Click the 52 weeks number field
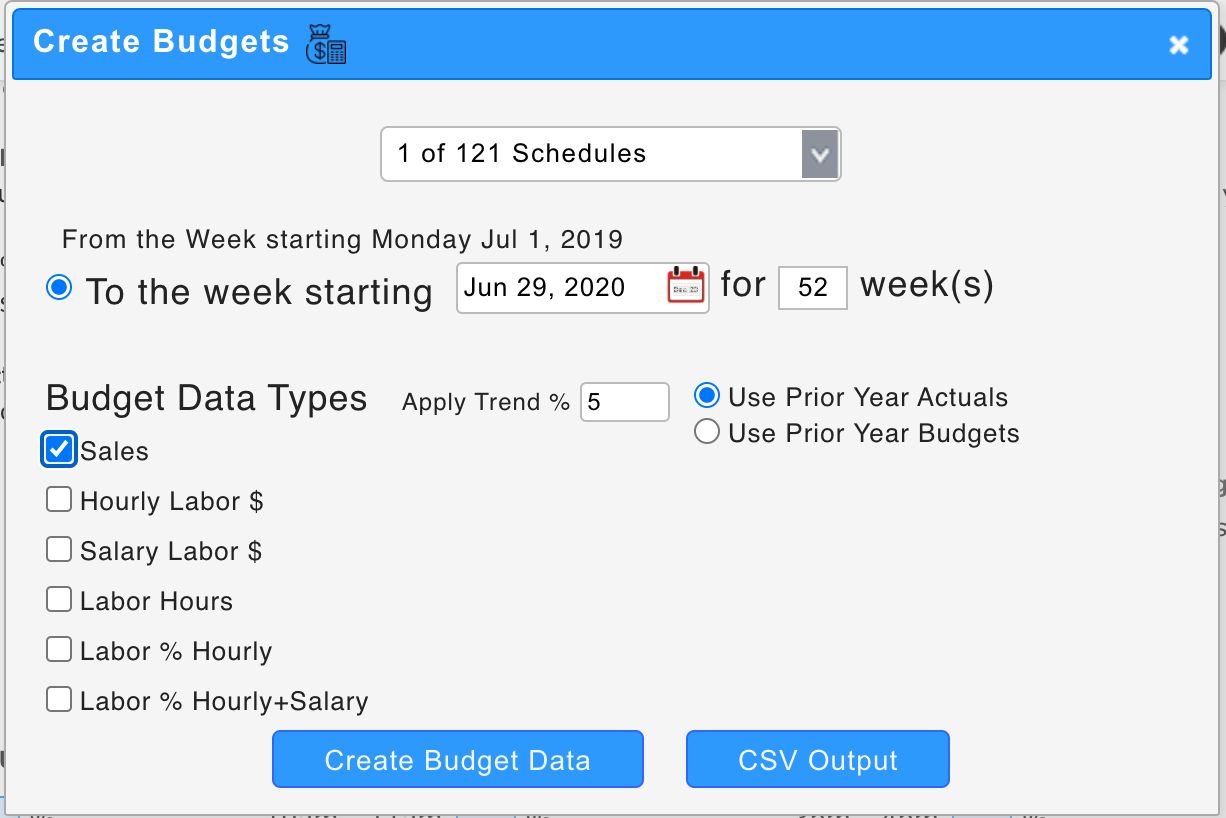The height and width of the screenshot is (818, 1226). (812, 288)
